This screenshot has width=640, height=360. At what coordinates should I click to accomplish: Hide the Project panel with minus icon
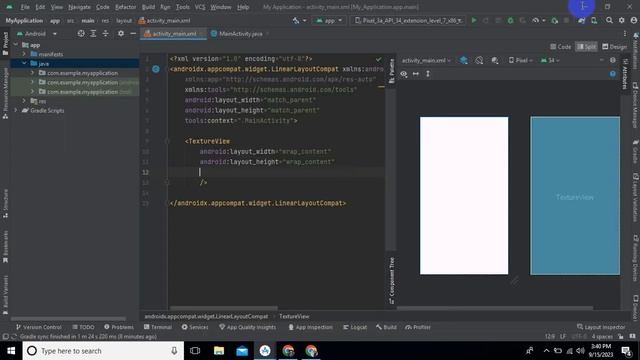(x=133, y=33)
